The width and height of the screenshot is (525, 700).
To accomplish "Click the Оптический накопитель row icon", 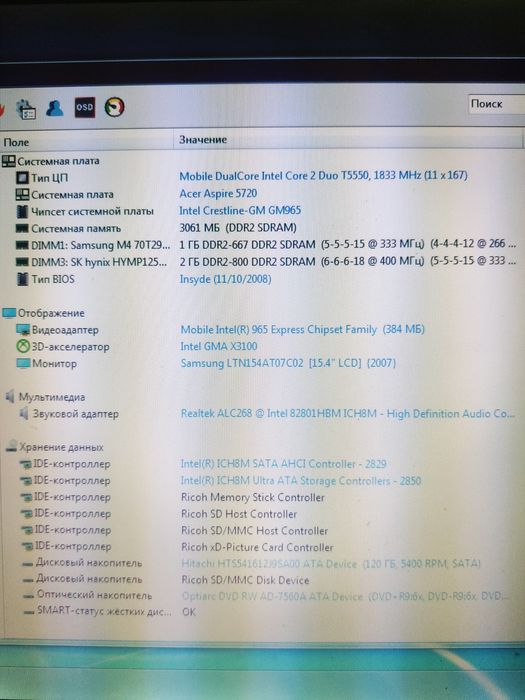I will click(29, 596).
